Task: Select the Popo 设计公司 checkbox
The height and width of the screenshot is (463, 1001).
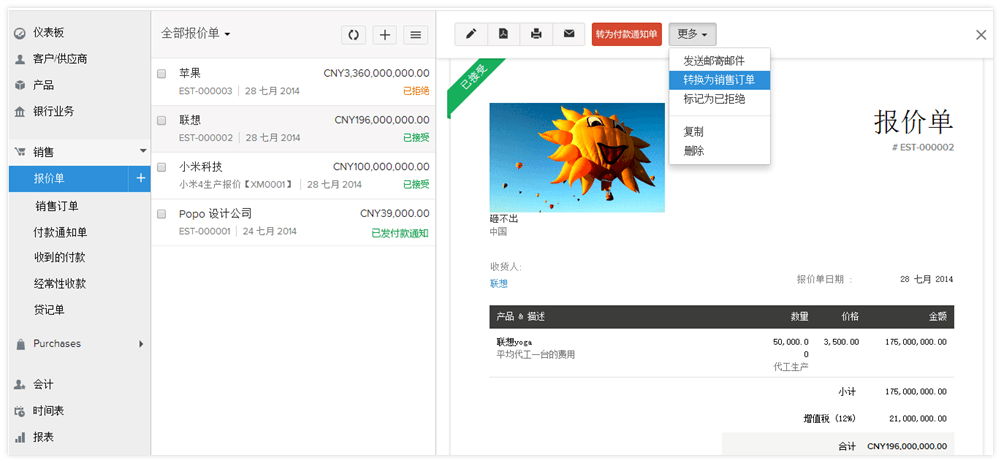Action: [162, 214]
